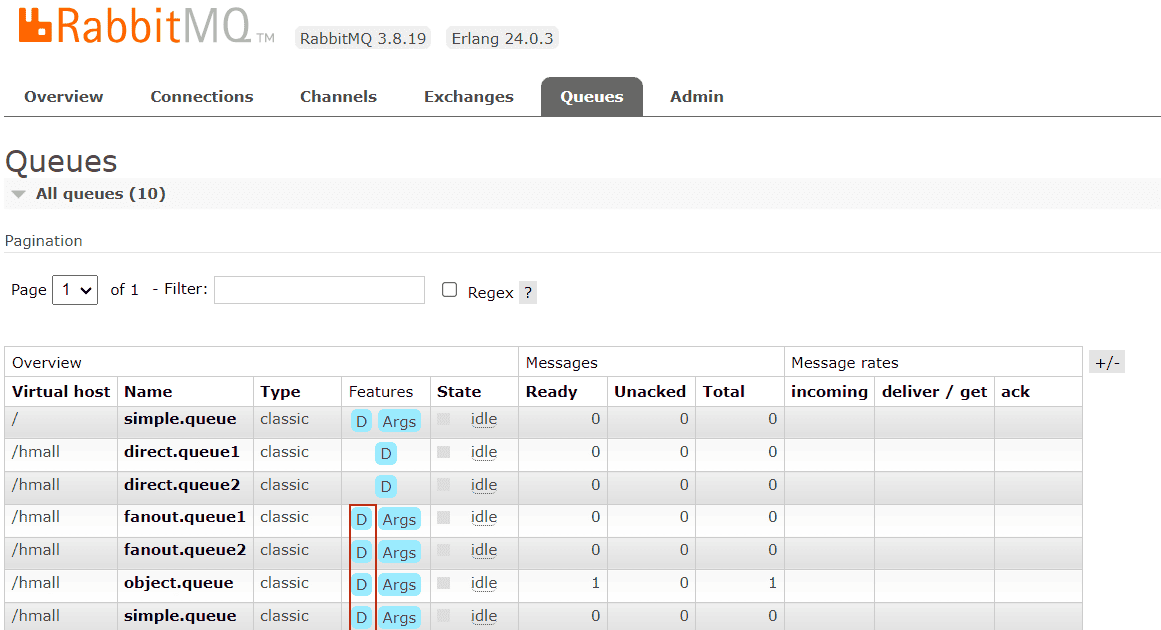Image resolution: width=1161 pixels, height=630 pixels.
Task: Open the fanout.queue1 queue link
Action: click(184, 517)
